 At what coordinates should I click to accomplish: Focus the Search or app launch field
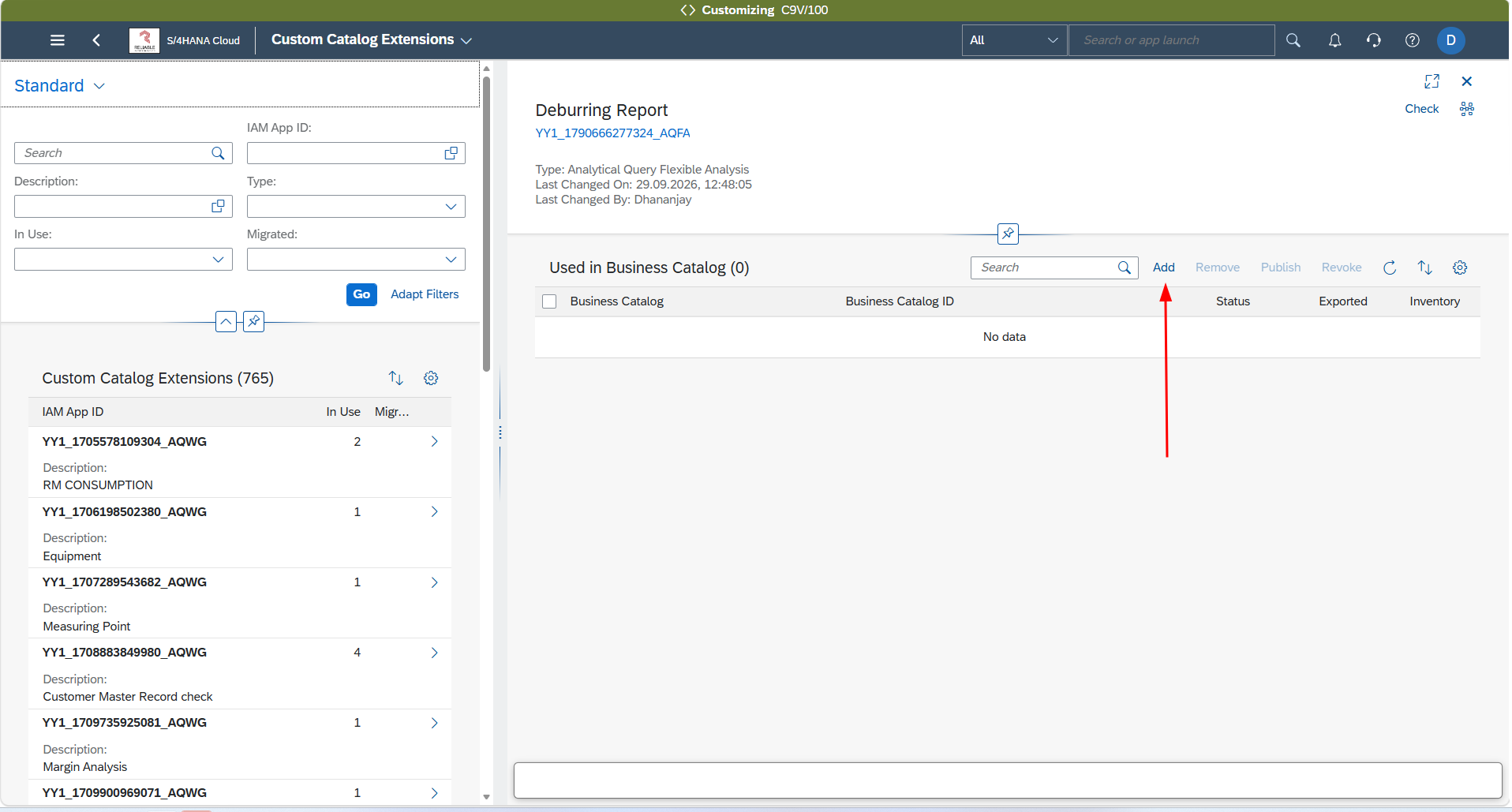[x=1171, y=40]
